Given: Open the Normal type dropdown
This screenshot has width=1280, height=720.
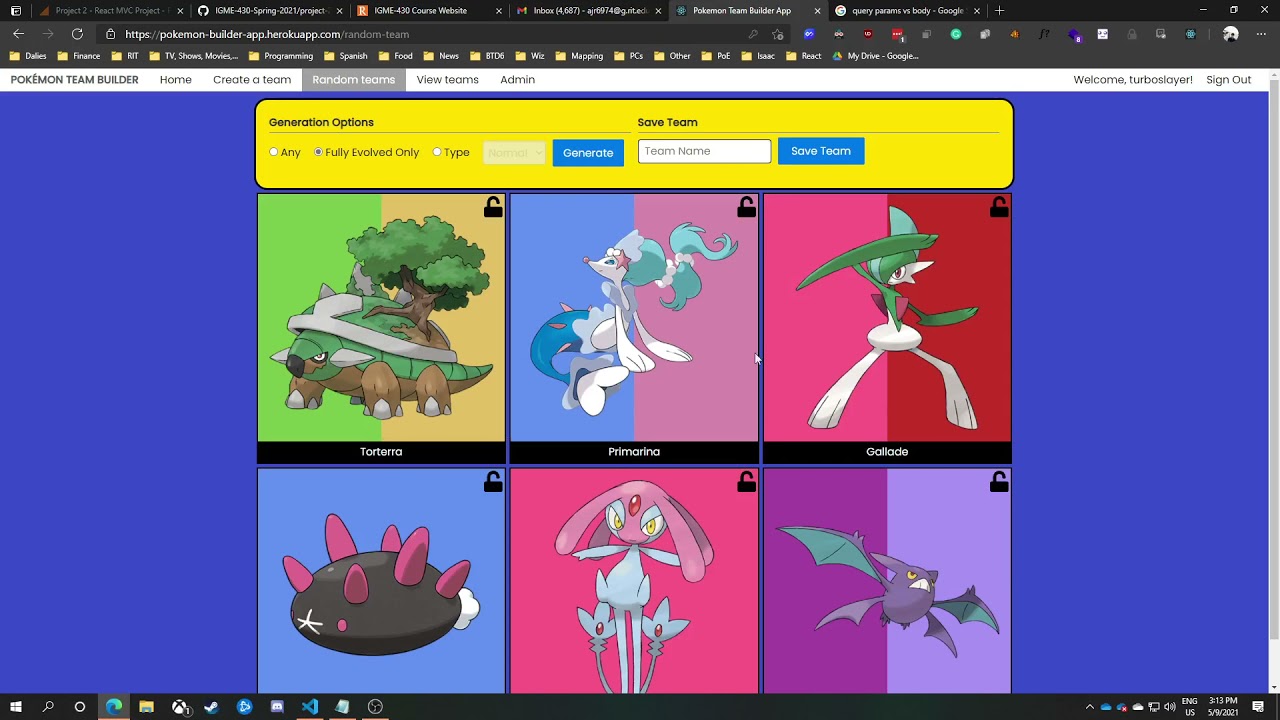Looking at the screenshot, I should [x=514, y=153].
